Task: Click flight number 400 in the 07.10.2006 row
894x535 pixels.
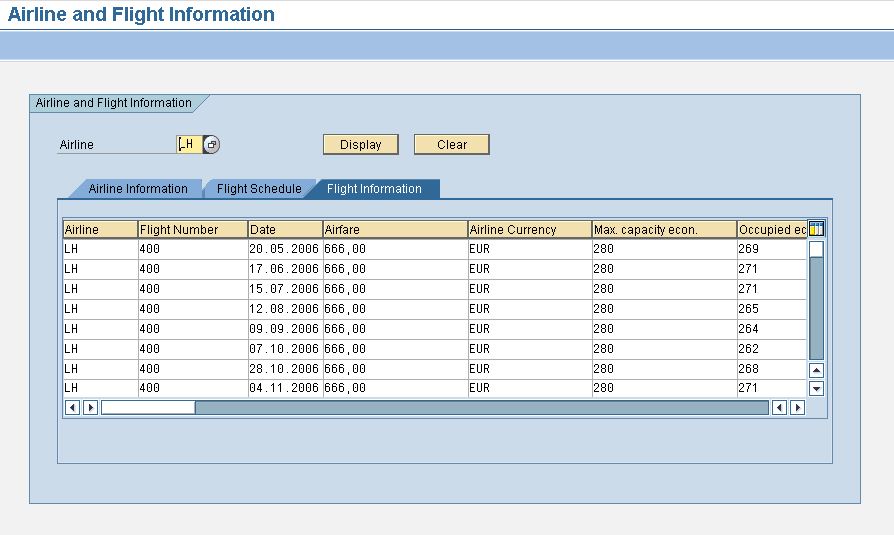Action: pos(193,348)
